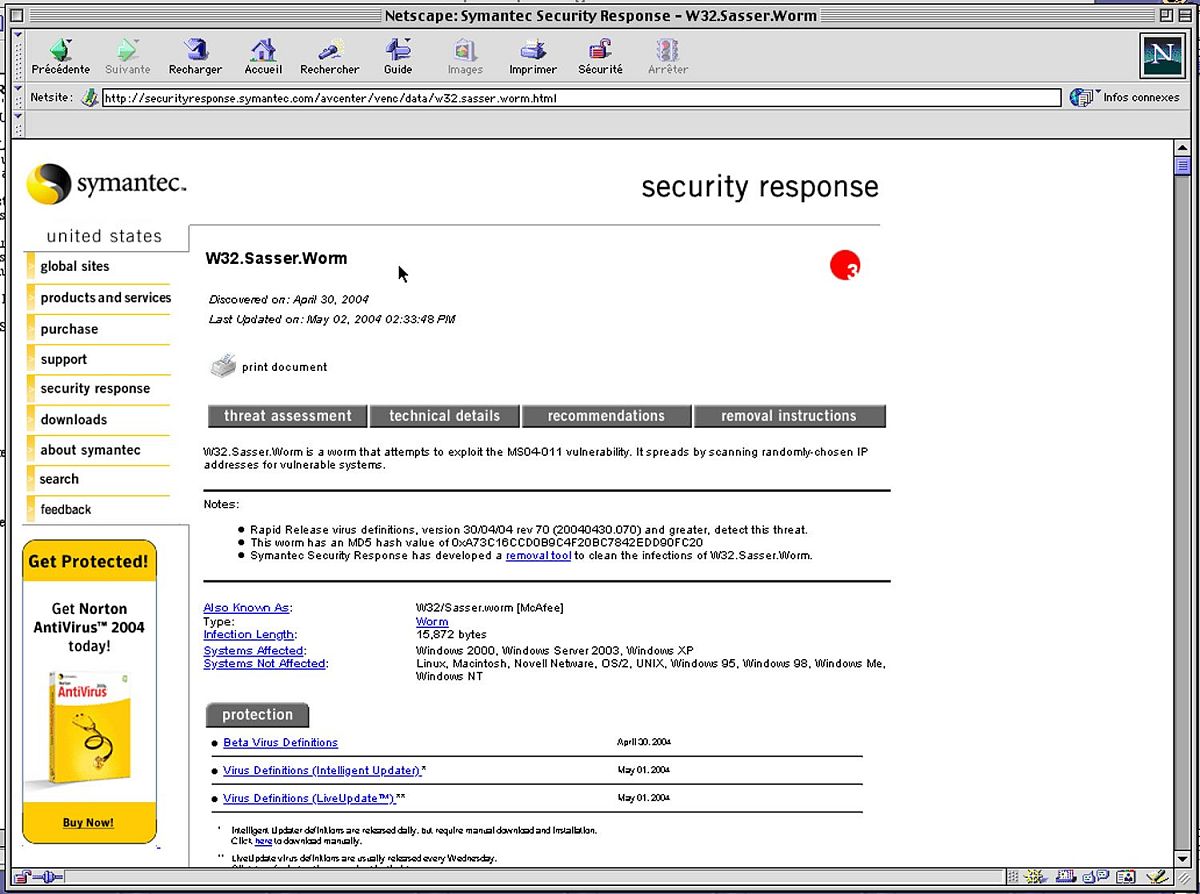Open the Systems Affected link

point(253,651)
